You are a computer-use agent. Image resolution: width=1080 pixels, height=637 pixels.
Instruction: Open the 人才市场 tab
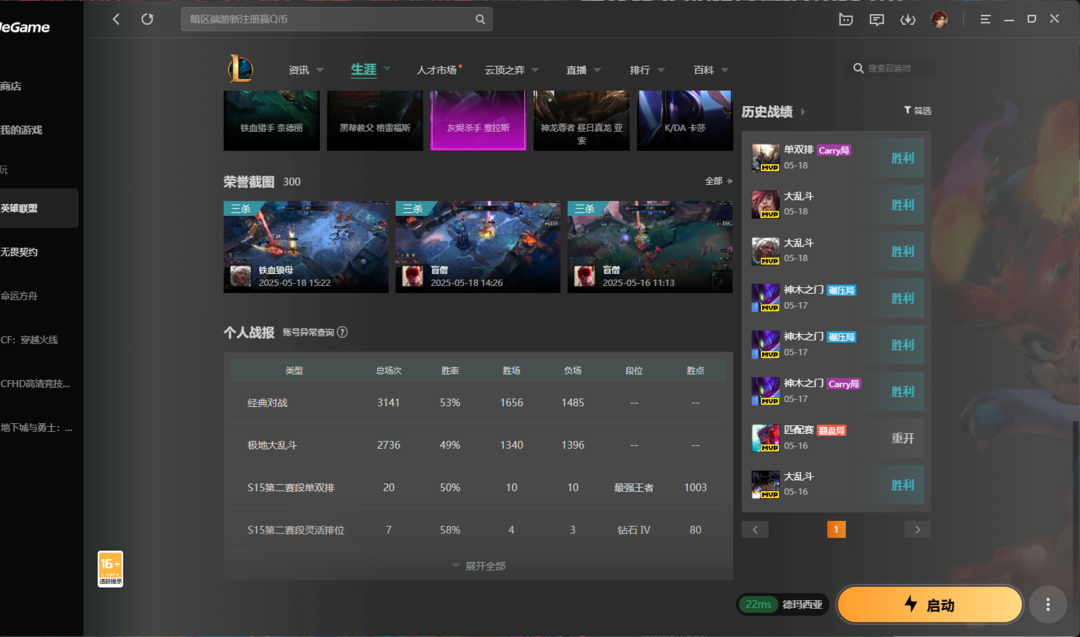437,70
